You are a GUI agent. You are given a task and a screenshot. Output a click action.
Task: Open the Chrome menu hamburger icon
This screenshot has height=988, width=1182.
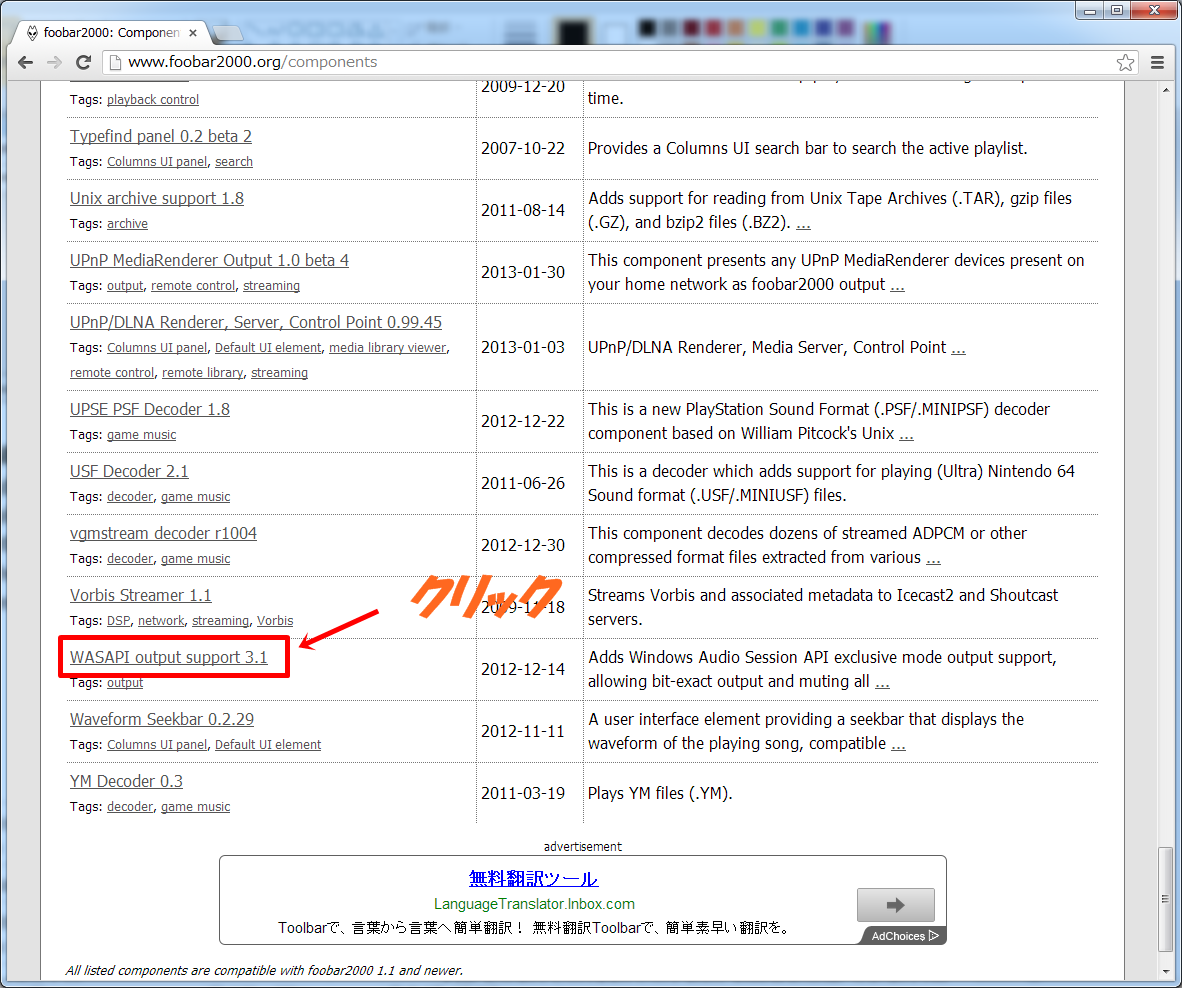1158,63
